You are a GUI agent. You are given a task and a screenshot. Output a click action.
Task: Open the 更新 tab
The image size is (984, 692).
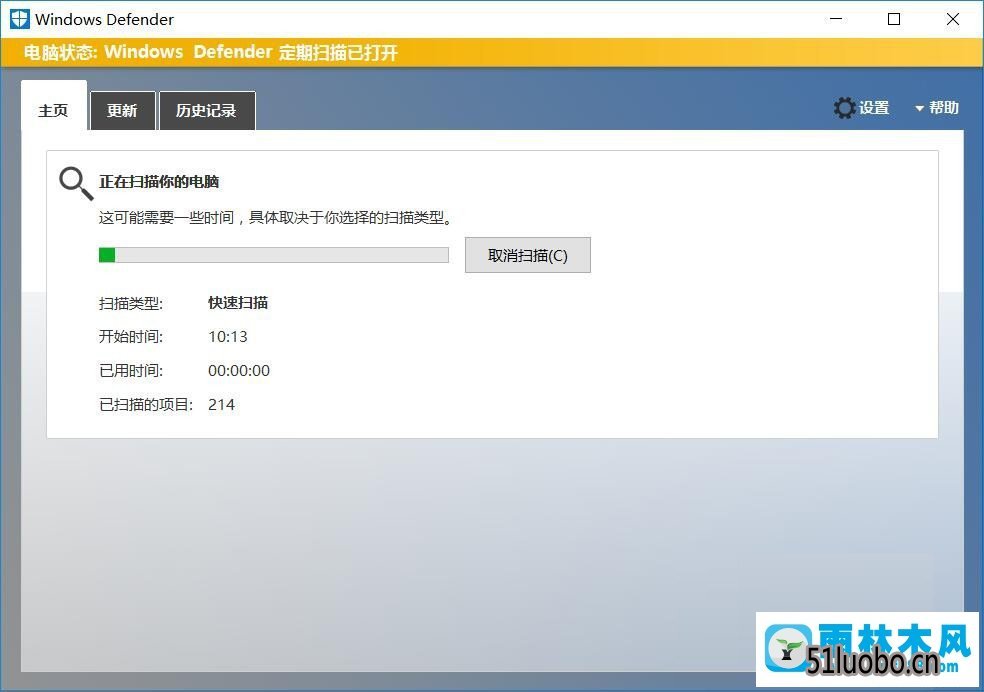pos(122,110)
